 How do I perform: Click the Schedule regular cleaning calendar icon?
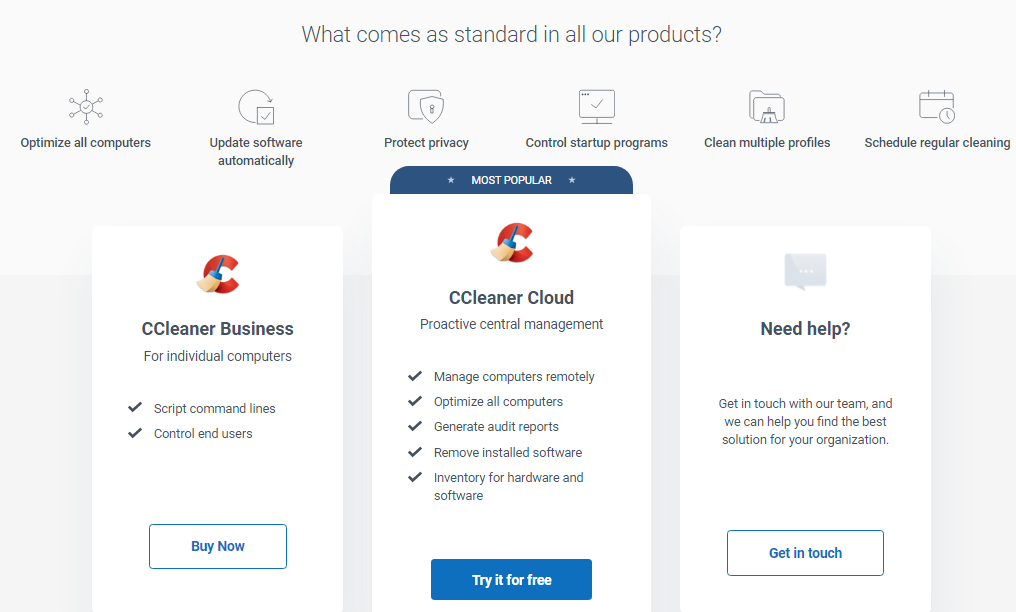coord(937,106)
